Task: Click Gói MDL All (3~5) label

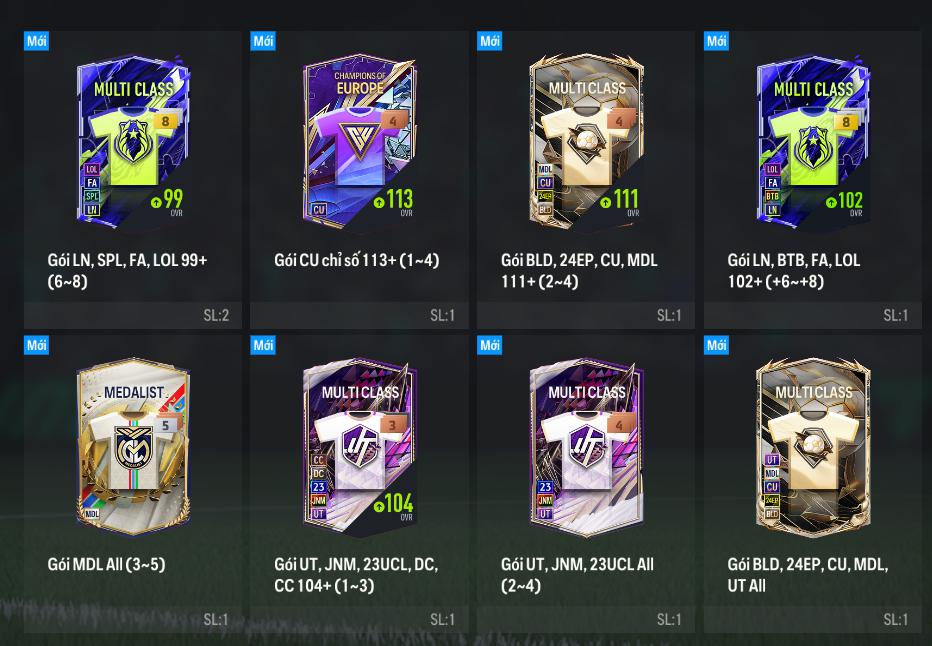Action: [106, 565]
